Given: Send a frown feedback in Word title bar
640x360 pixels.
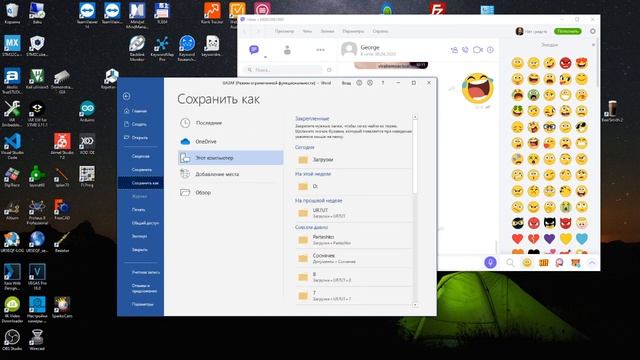Looking at the screenshot, I should pyautogui.click(x=370, y=83).
